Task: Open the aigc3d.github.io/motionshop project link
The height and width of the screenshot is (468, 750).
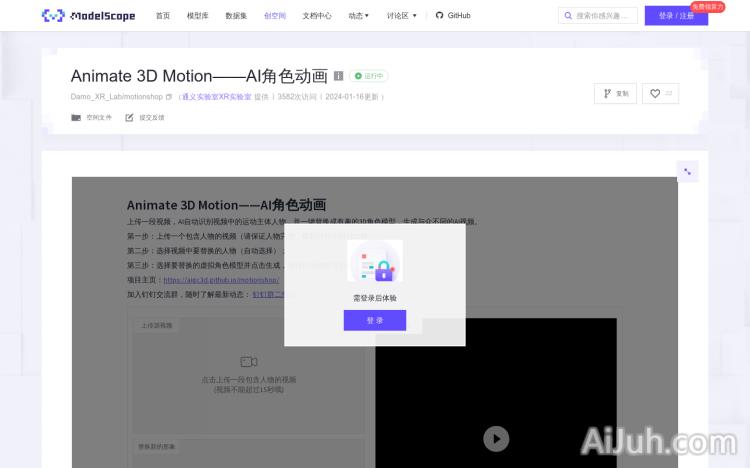Action: 221,280
